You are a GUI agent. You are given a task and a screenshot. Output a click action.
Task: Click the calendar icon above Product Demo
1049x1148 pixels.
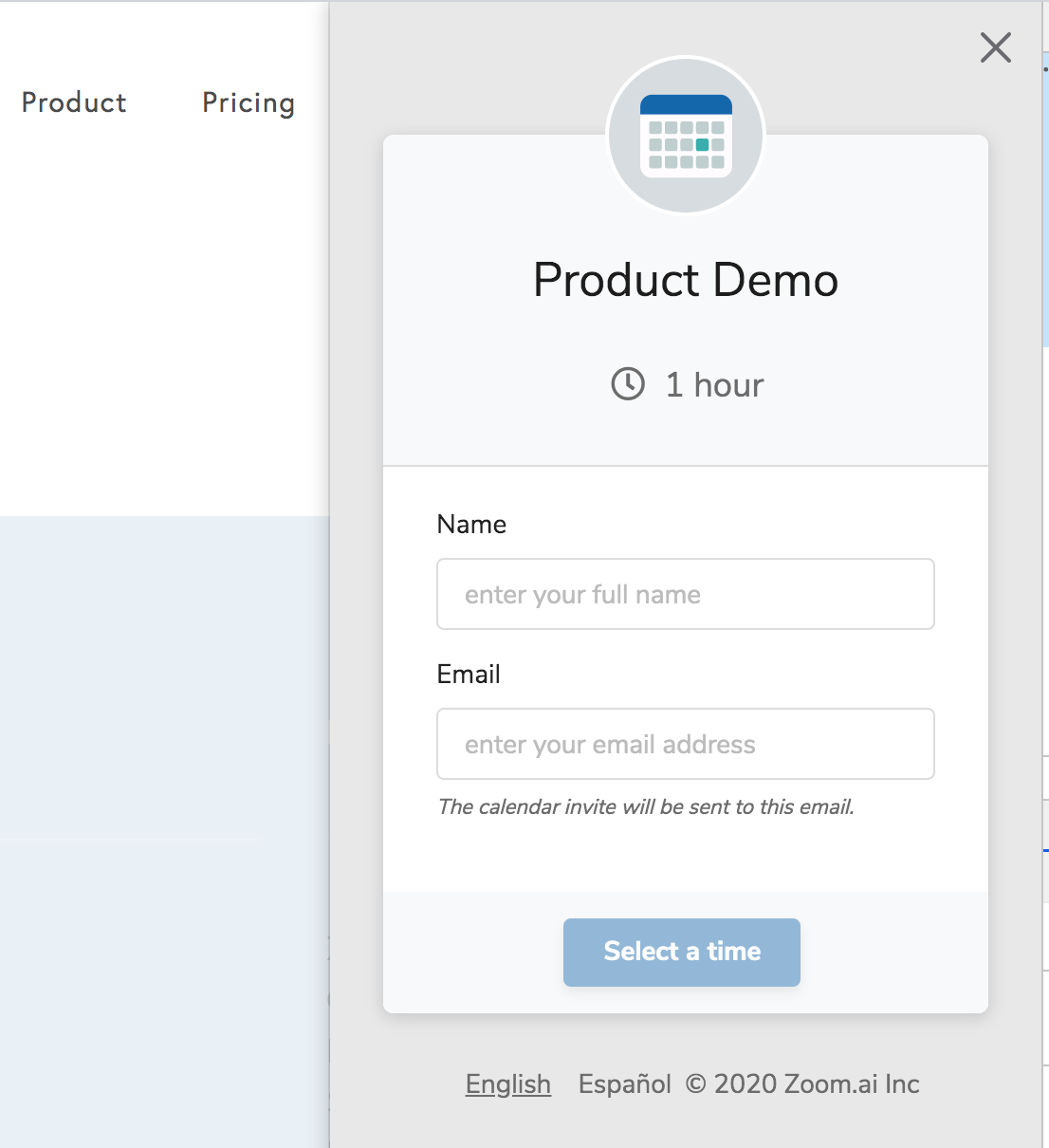click(x=686, y=136)
